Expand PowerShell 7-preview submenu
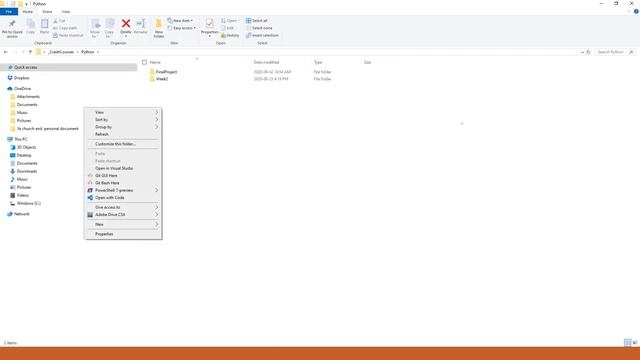Screen dimensions: 640x360 (123, 190)
